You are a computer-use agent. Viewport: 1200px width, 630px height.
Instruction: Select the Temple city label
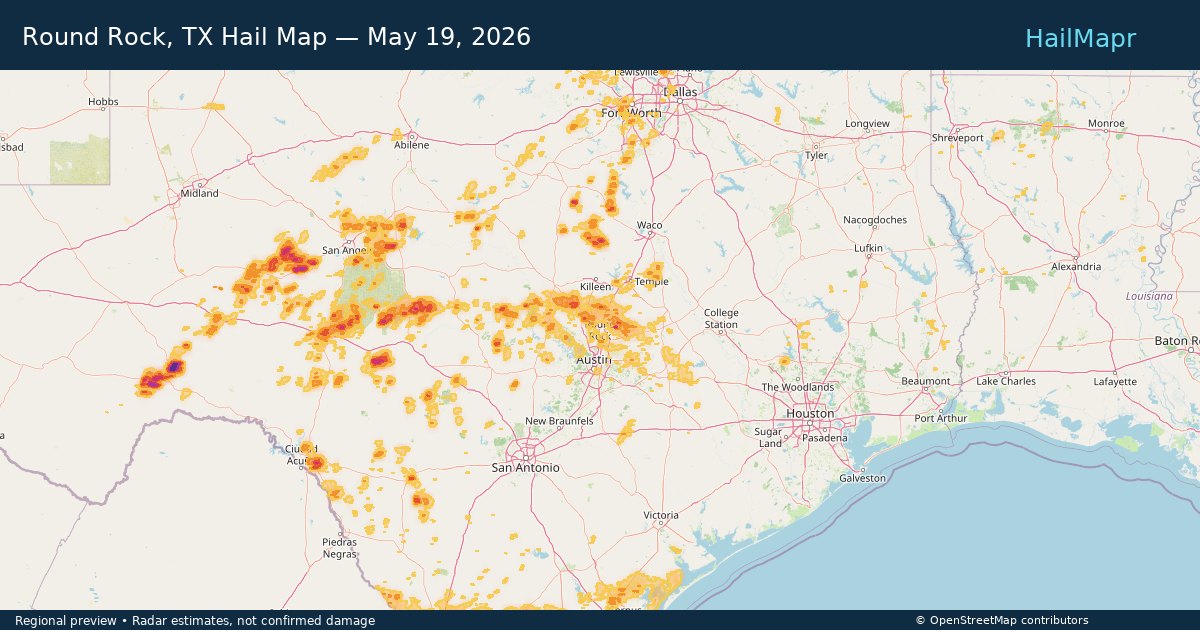click(x=651, y=282)
